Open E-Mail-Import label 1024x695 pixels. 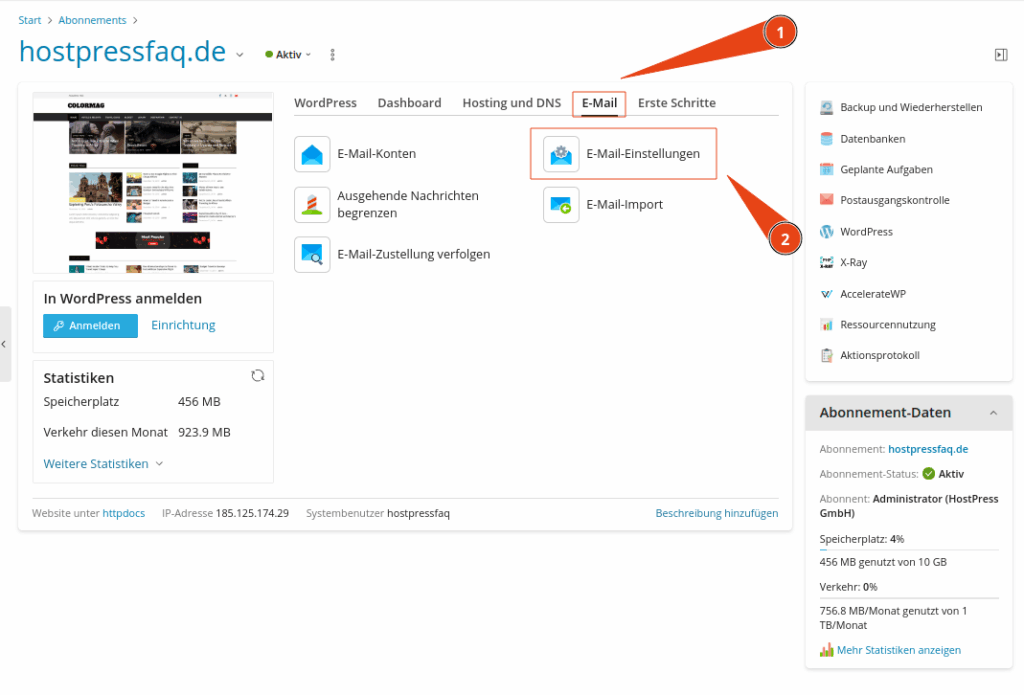point(624,204)
